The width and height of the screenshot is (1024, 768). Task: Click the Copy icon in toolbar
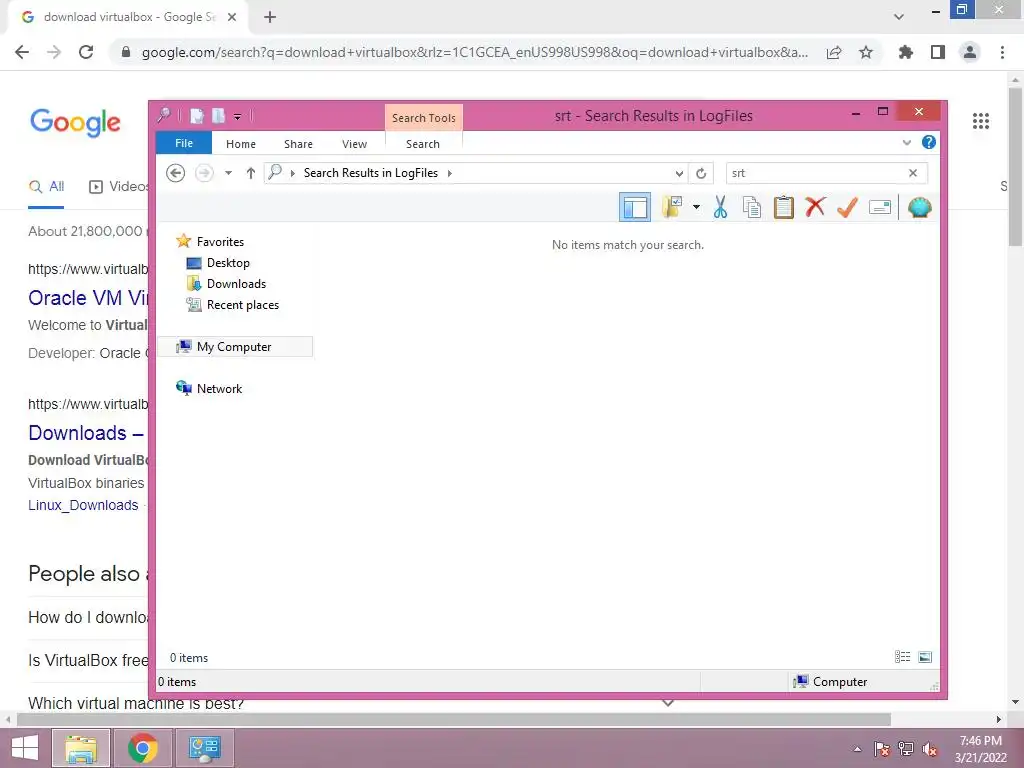pos(752,207)
